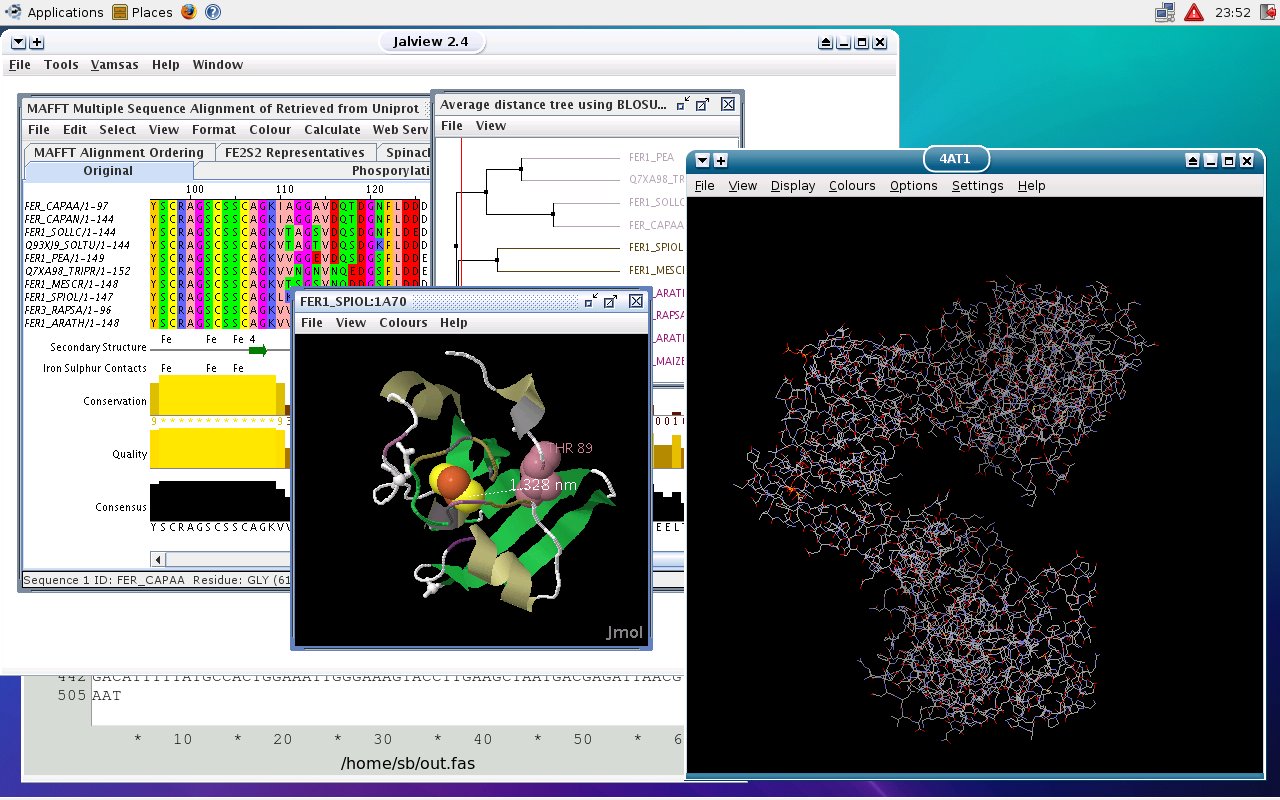Close the FER1_SPIOL:1A70 structure frame
The height and width of the screenshot is (800, 1280).
click(636, 301)
